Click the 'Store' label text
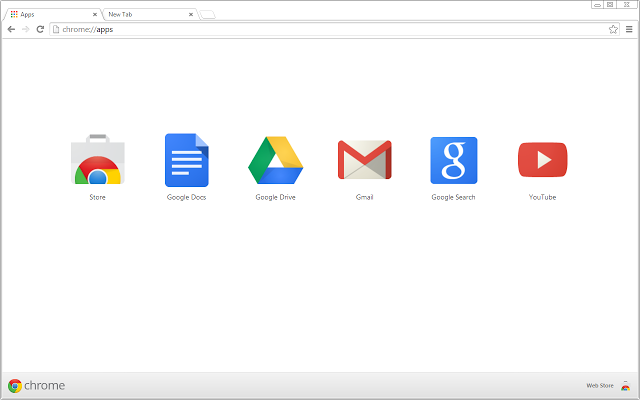 point(98,197)
